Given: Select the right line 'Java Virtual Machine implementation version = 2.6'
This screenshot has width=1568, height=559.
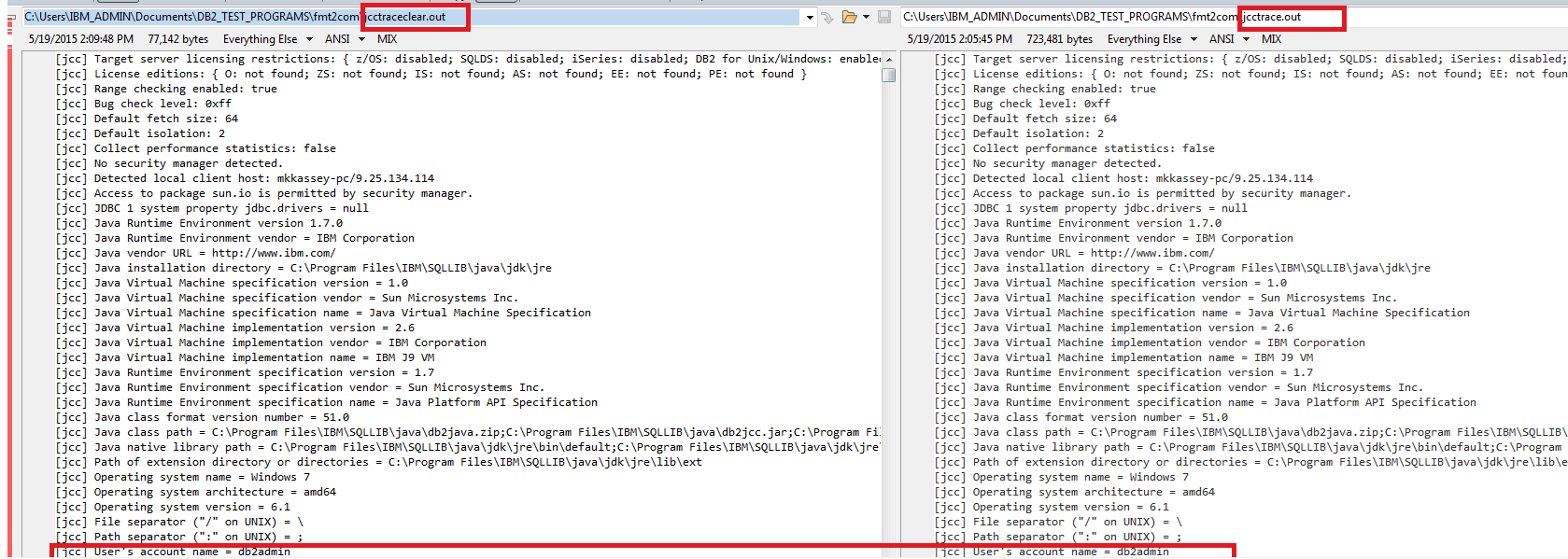Looking at the screenshot, I should click(1113, 328).
